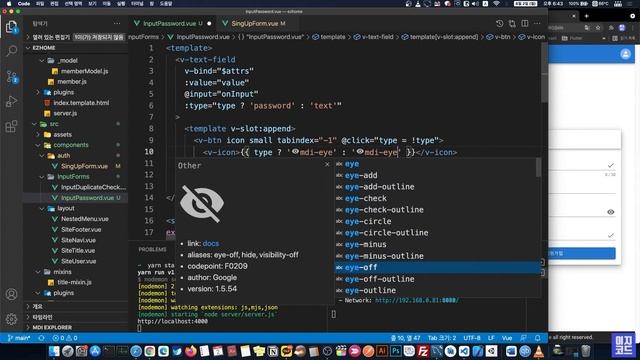Click notification bell in status bar
640x360 pixels.
538,338
